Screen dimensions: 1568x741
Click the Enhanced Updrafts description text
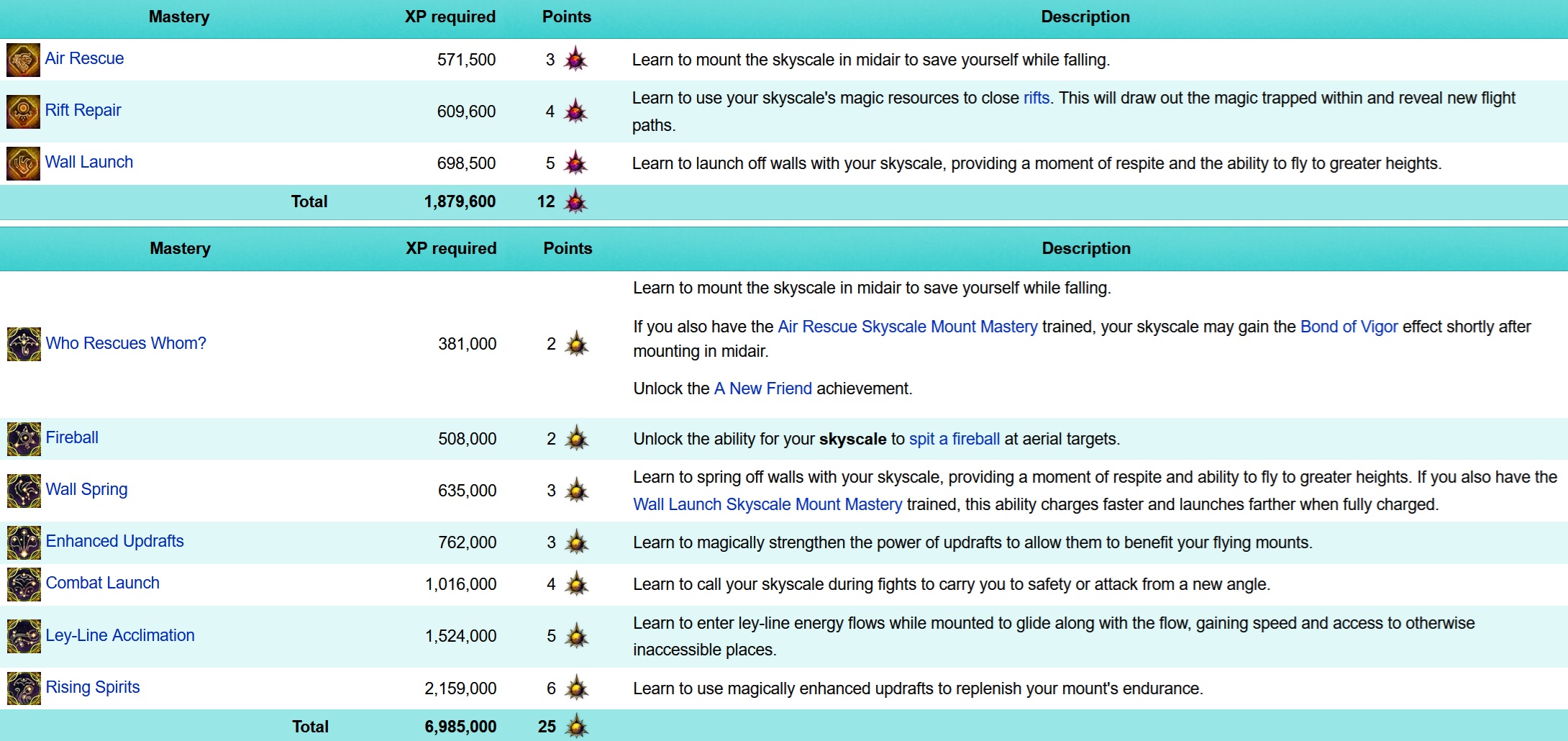(973, 542)
